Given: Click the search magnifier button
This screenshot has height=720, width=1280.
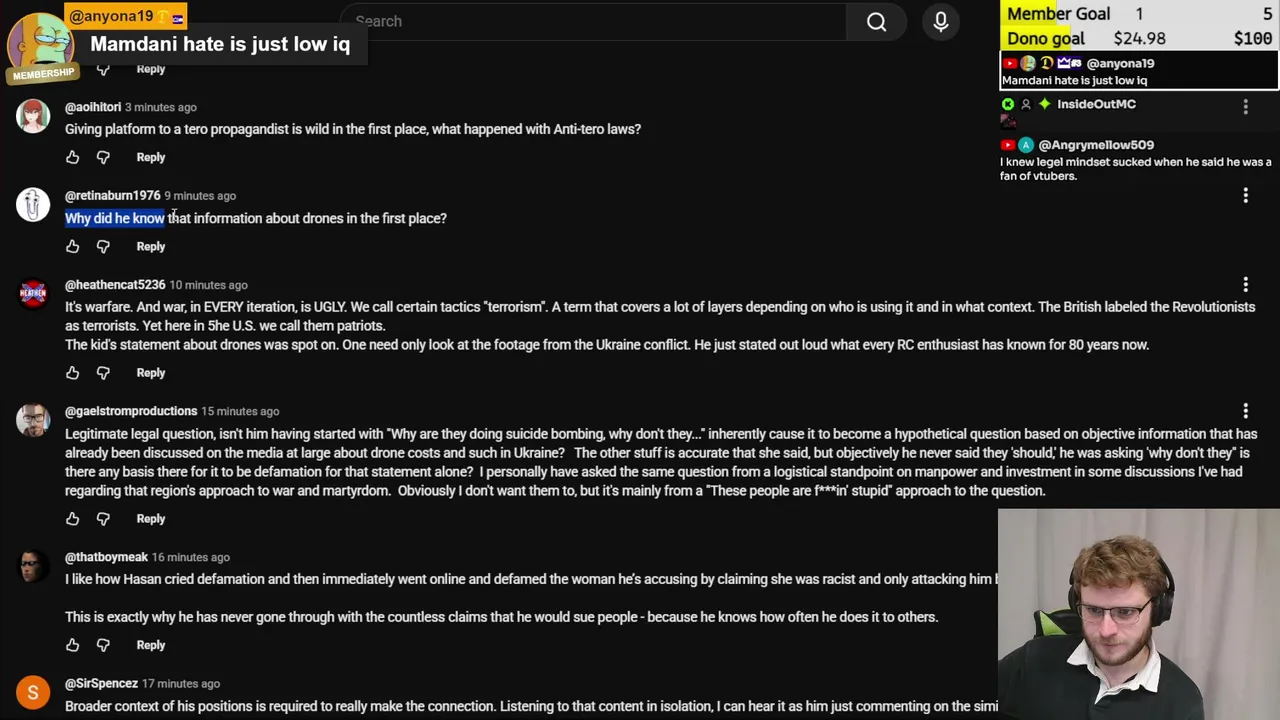Looking at the screenshot, I should (876, 22).
